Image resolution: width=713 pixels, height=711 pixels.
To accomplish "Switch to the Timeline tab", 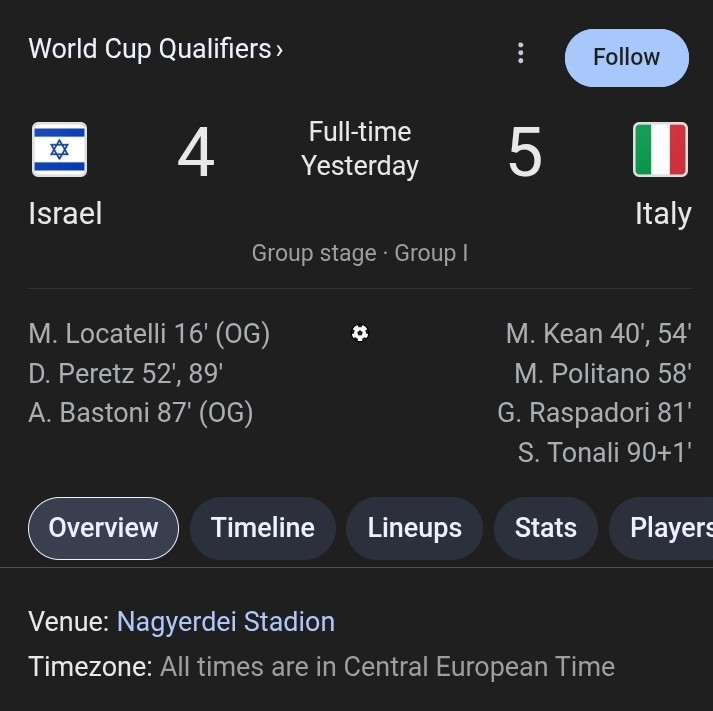I will [x=263, y=528].
